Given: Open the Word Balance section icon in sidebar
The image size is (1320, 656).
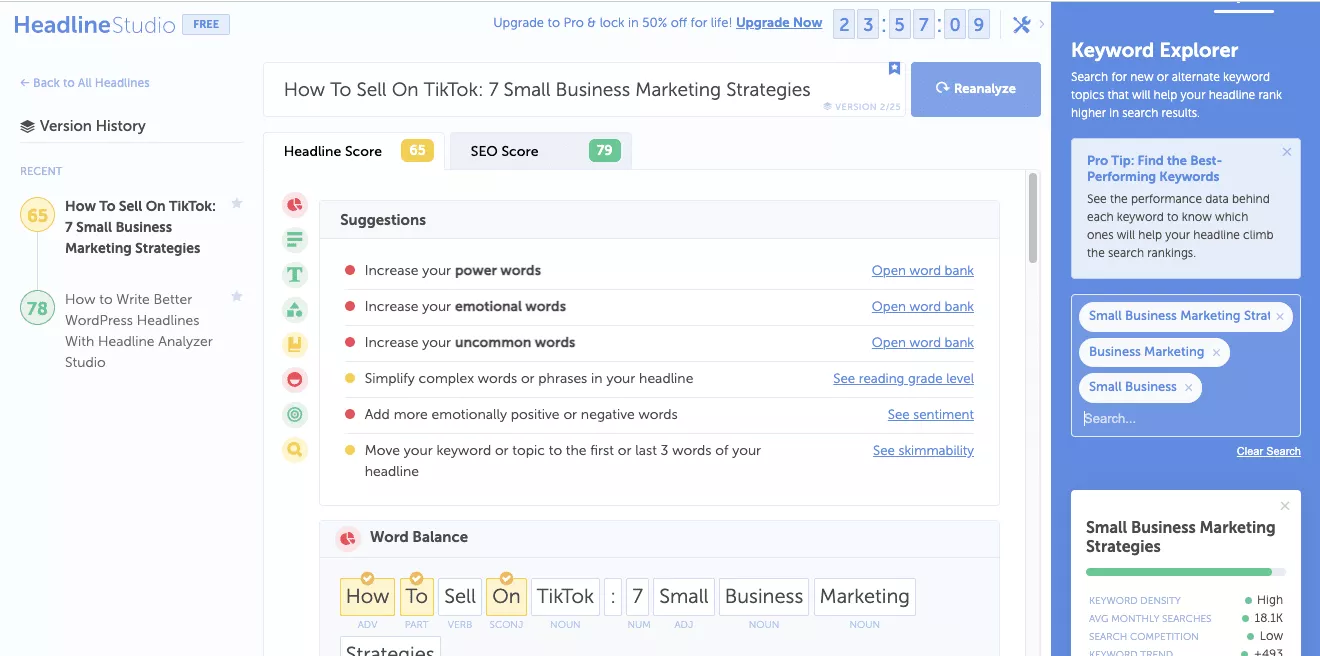Looking at the screenshot, I should point(294,205).
